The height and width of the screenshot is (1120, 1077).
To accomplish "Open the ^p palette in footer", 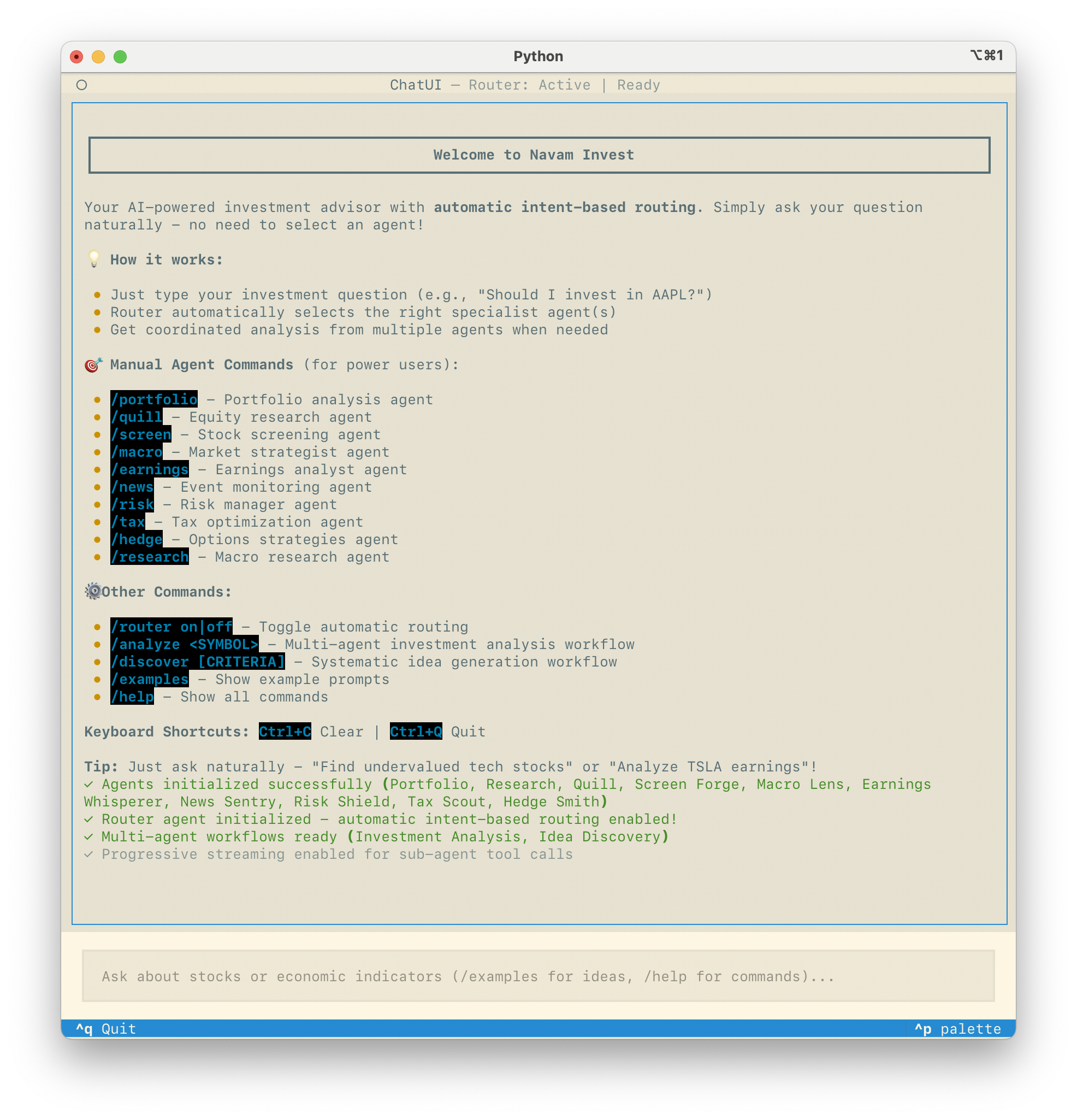I will 957,1029.
